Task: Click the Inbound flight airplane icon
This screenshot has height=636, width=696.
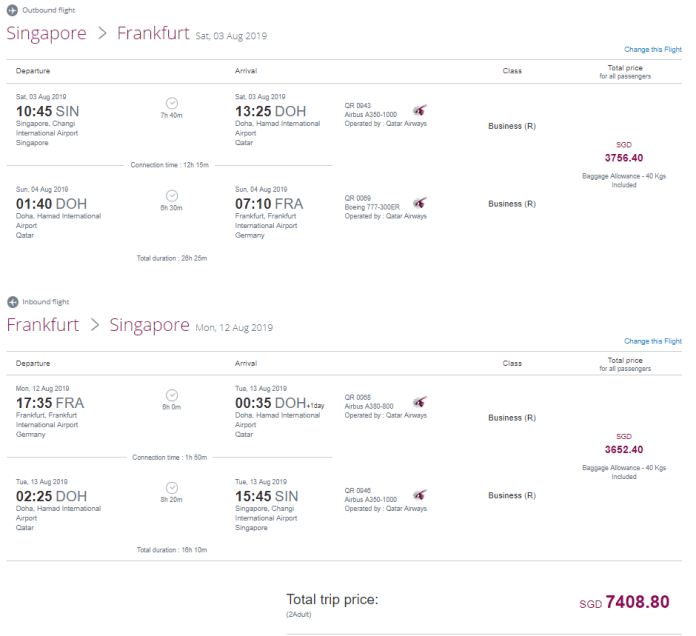Action: (12, 302)
